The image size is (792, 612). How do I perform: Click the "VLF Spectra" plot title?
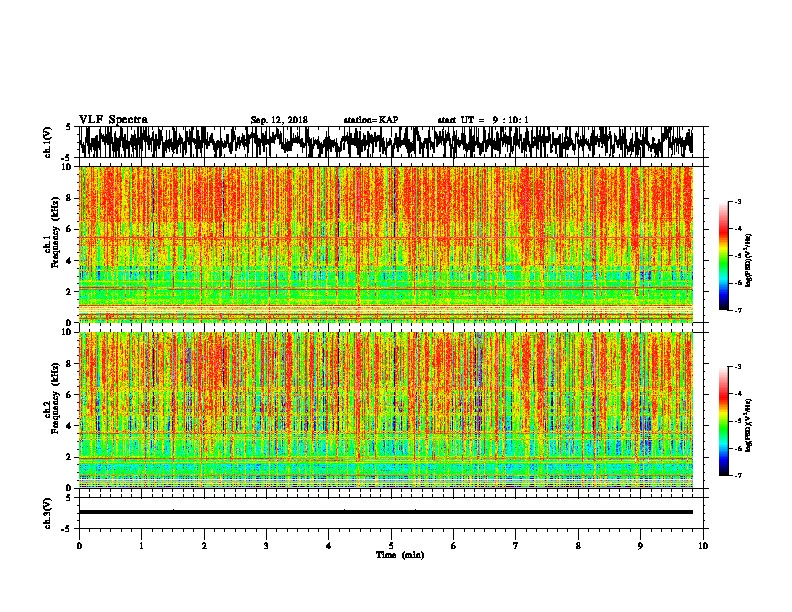(113, 120)
